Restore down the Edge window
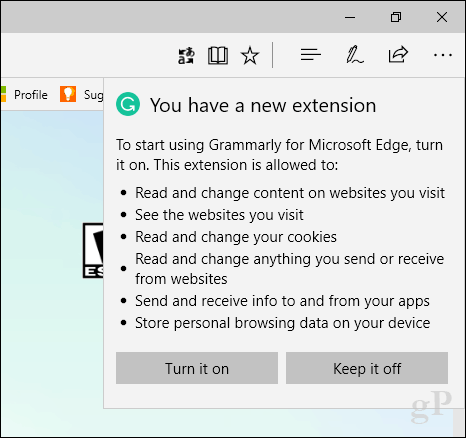The height and width of the screenshot is (438, 466). (x=396, y=17)
